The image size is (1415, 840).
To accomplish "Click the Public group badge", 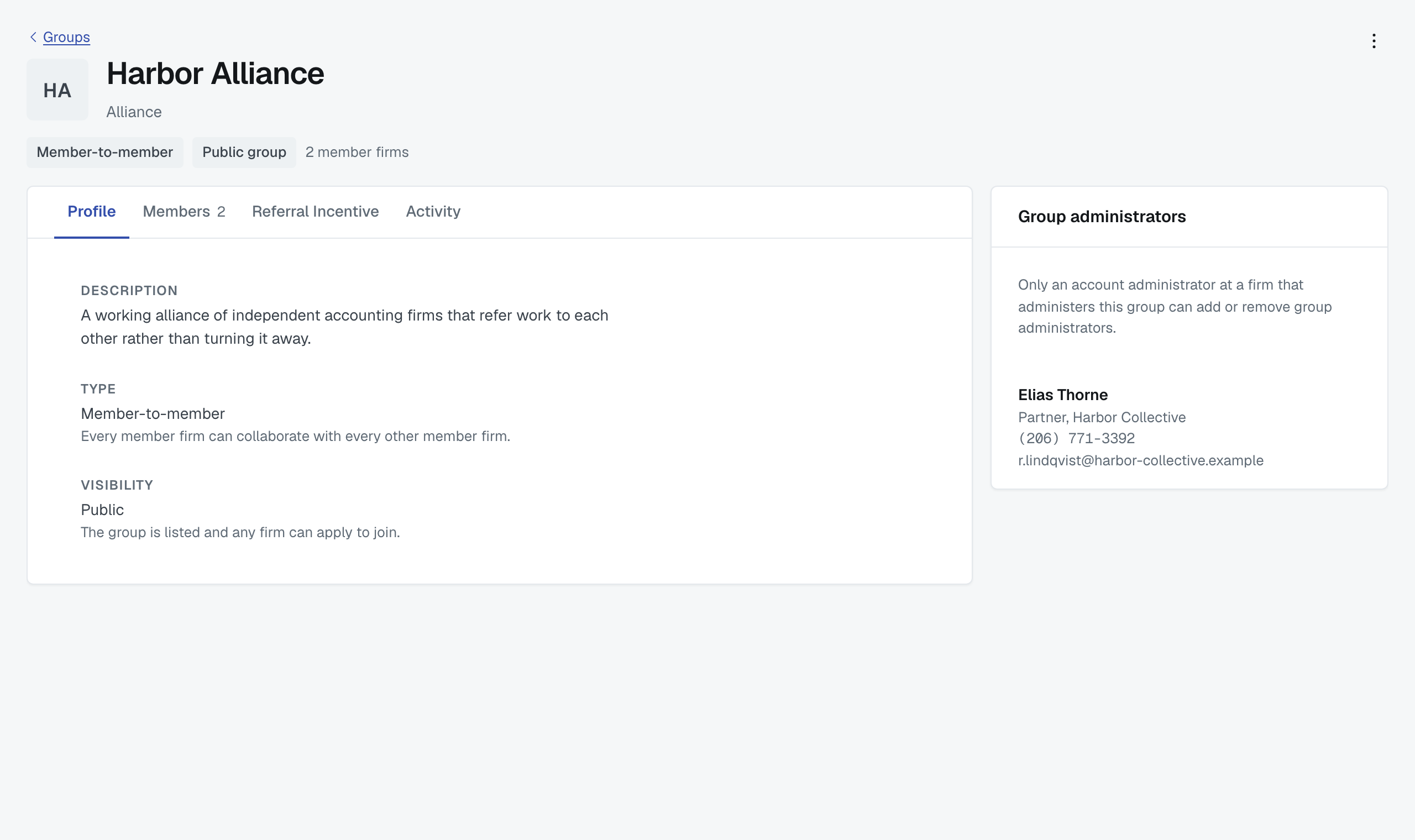I will [244, 153].
